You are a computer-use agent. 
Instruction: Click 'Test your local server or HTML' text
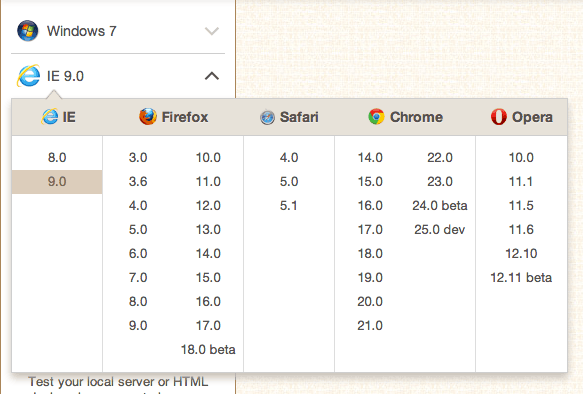click(118, 382)
